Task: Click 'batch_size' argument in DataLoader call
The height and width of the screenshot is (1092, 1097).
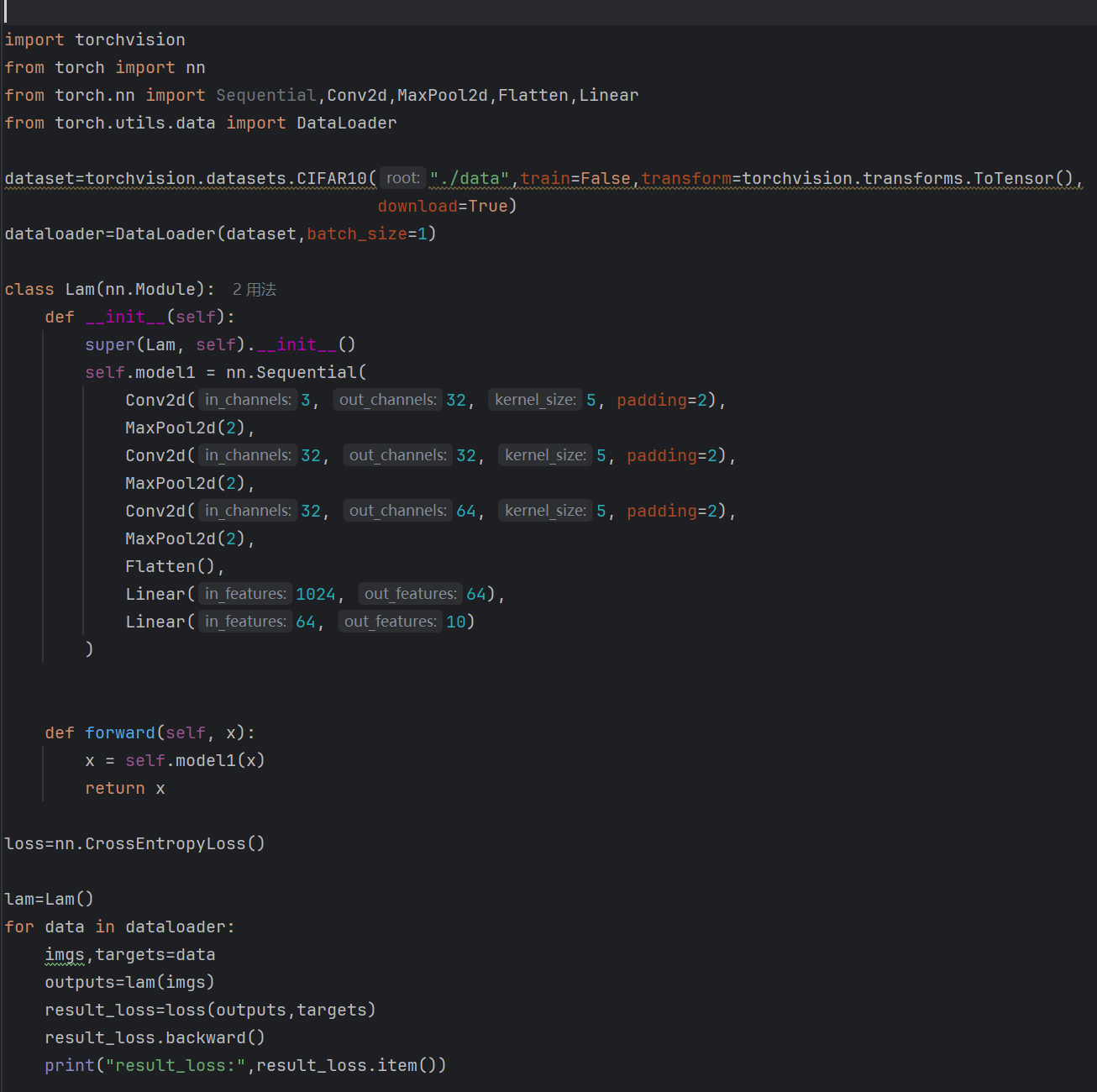Action: pyautogui.click(x=356, y=234)
